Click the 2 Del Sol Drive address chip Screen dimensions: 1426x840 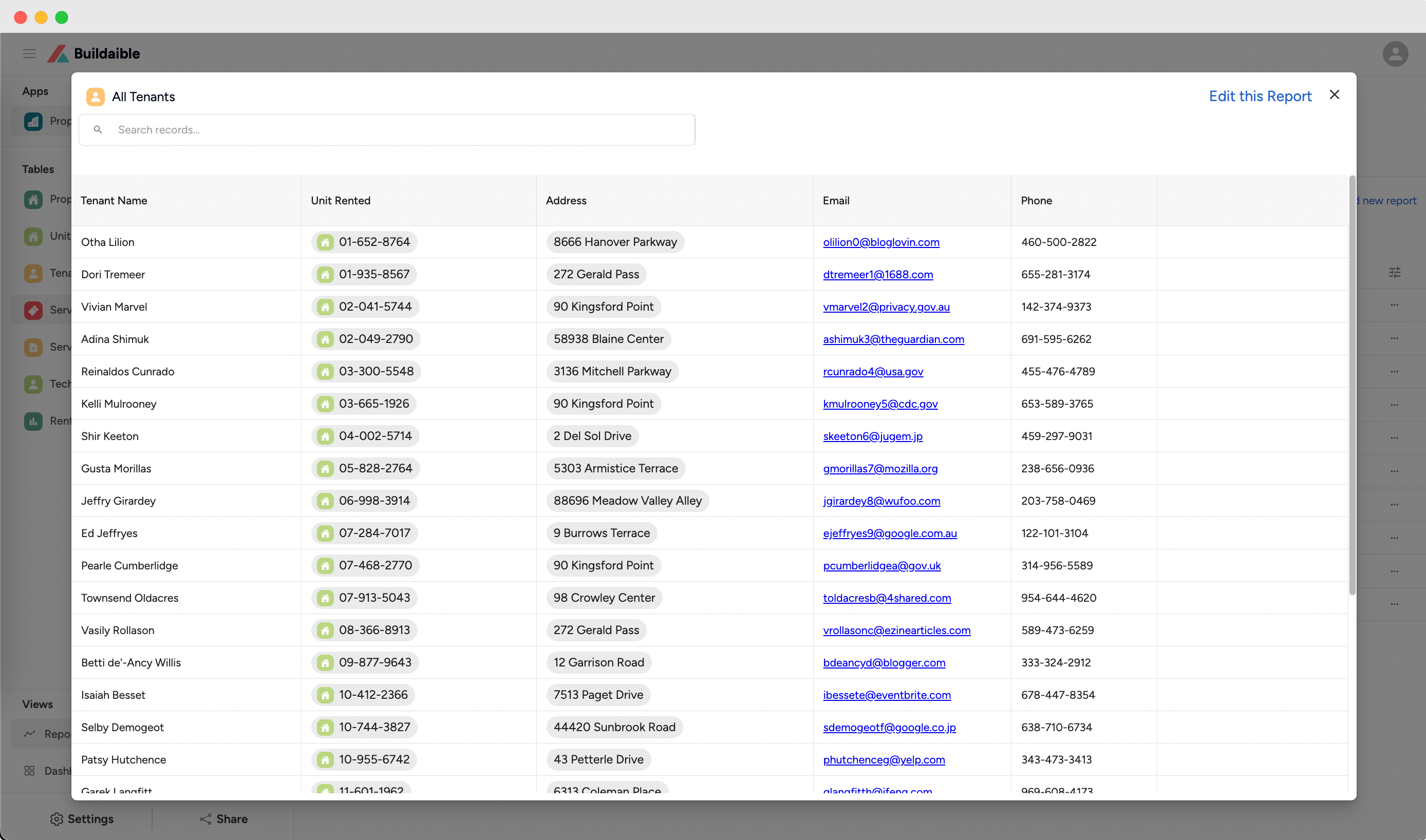pos(592,435)
